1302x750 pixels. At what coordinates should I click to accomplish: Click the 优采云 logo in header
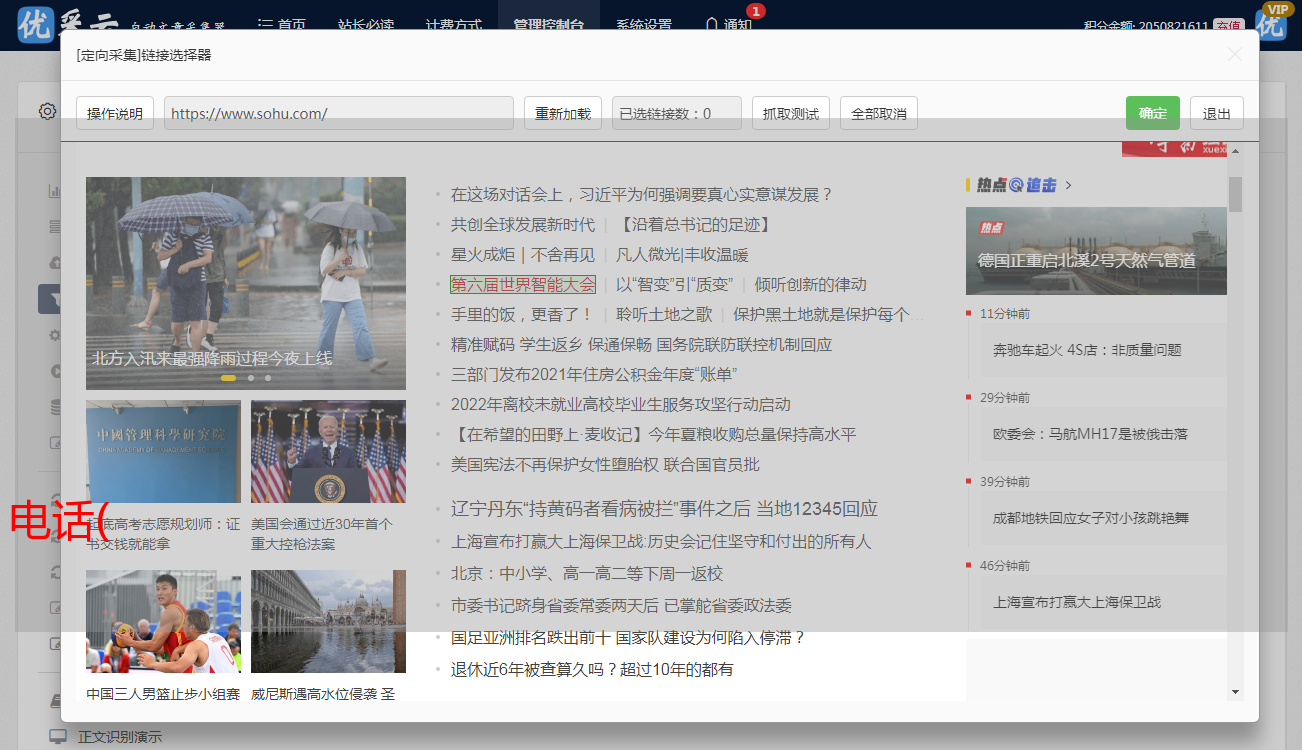(36, 24)
